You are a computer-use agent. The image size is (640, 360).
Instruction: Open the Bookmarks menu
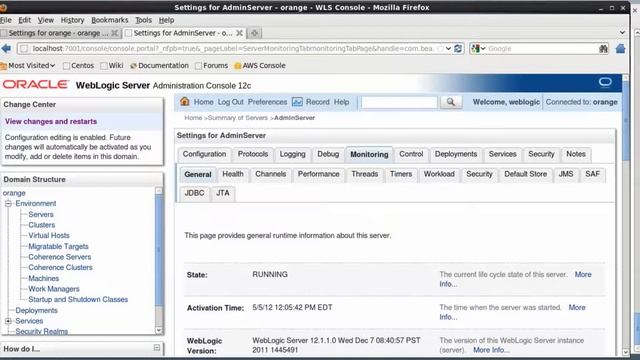109,20
